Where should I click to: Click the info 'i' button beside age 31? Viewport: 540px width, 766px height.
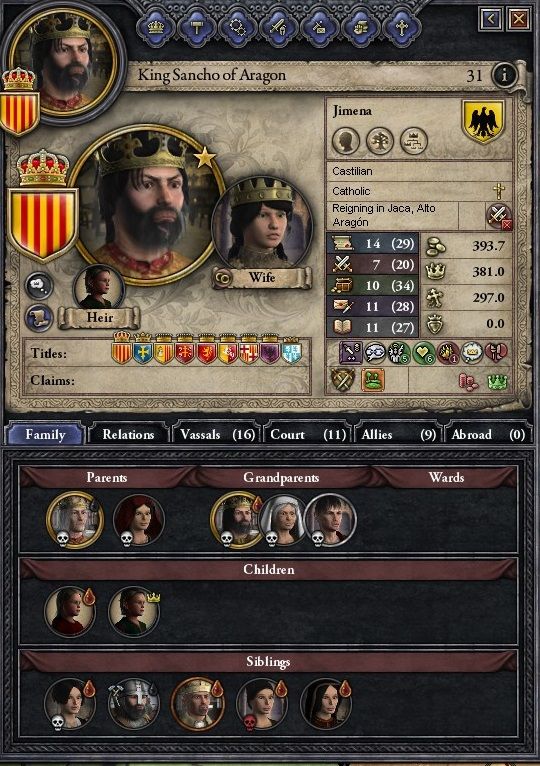504,75
